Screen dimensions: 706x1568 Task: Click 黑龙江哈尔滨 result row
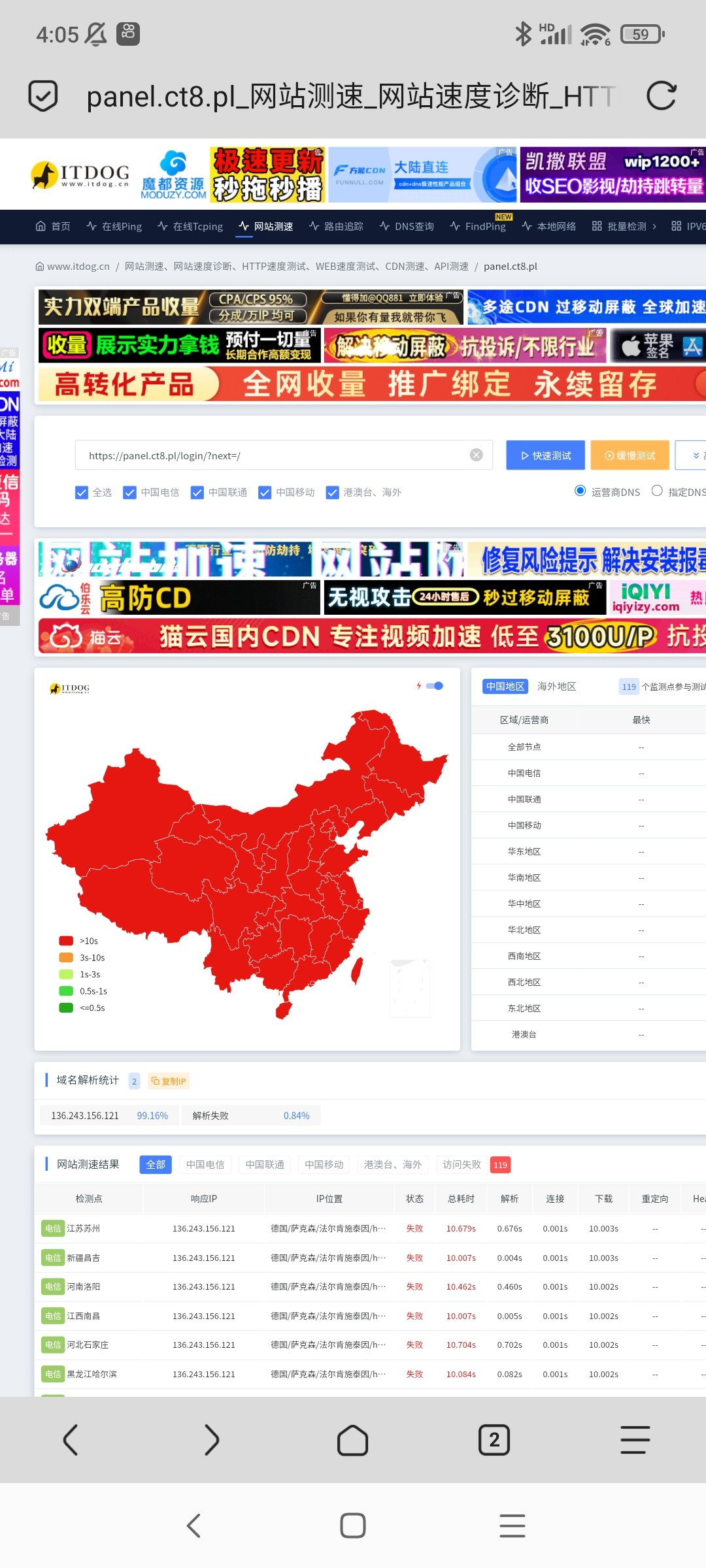click(370, 1374)
